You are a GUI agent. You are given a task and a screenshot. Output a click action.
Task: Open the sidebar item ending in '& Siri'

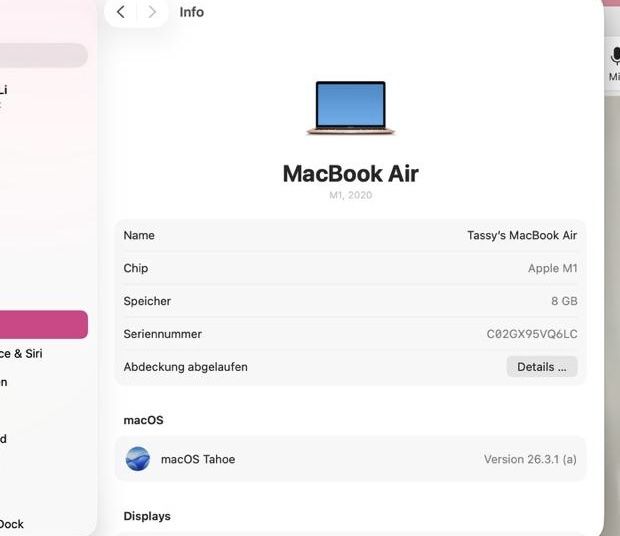(21, 353)
